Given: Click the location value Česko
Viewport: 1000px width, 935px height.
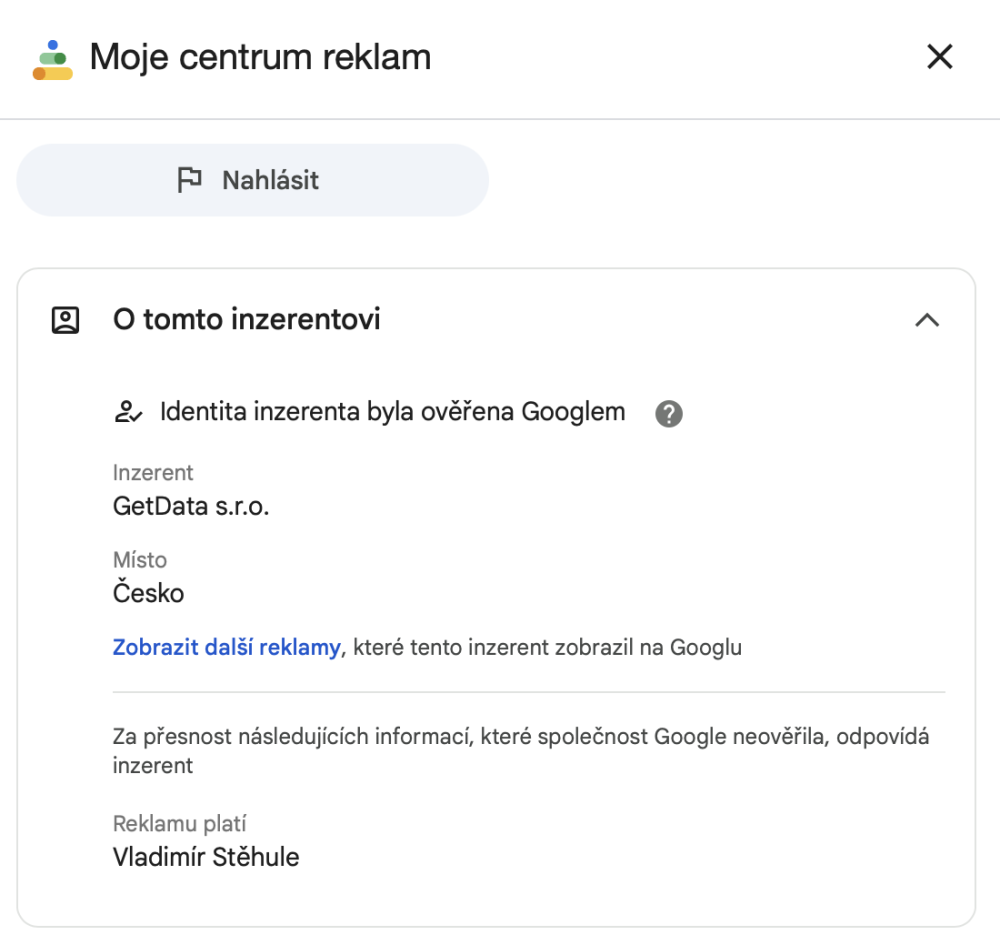Looking at the screenshot, I should click(x=148, y=593).
